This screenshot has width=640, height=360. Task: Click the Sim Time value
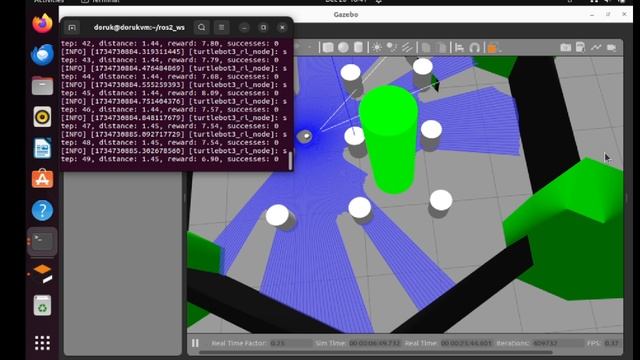click(x=375, y=343)
